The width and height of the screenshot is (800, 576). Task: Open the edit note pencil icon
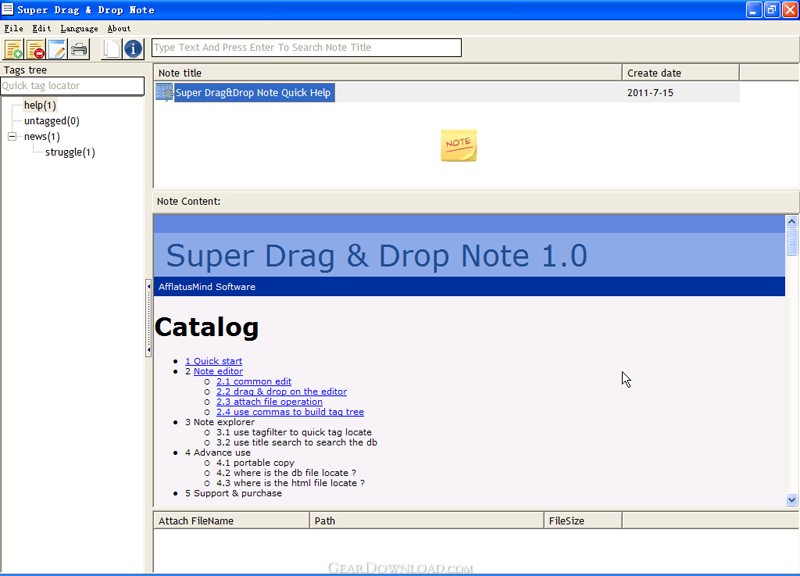(57, 49)
